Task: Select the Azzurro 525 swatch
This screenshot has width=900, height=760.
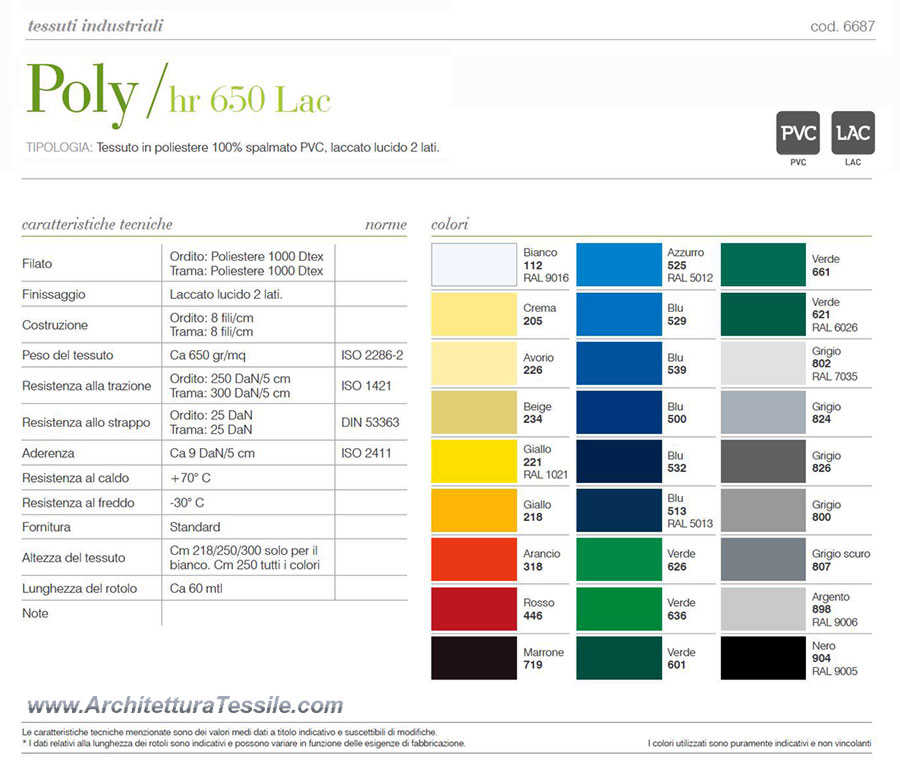Action: 619,265
